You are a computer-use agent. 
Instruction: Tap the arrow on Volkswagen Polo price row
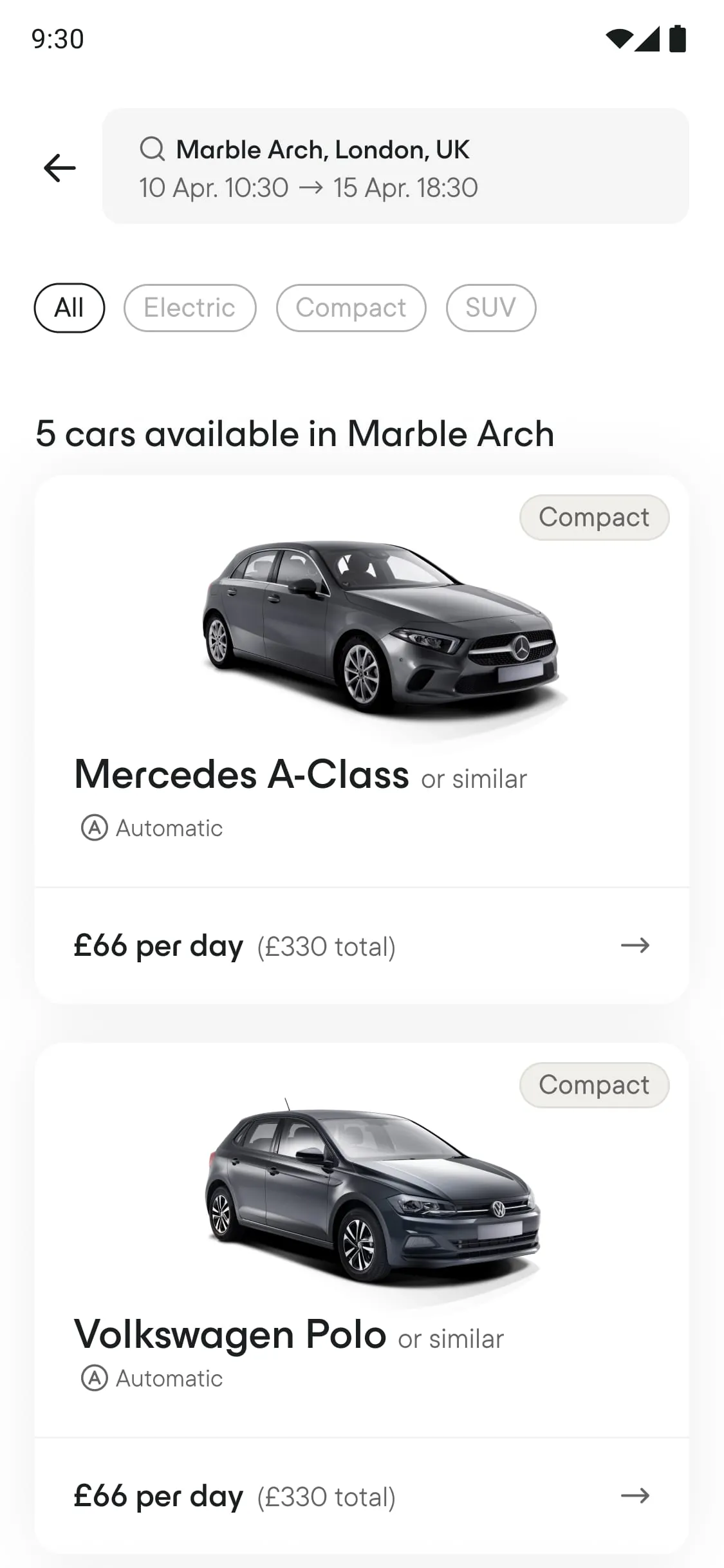coord(635,1495)
